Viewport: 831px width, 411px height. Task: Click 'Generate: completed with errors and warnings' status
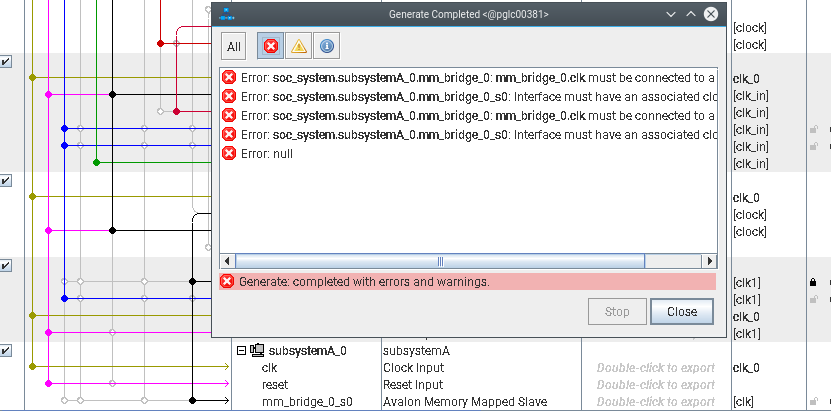364,282
